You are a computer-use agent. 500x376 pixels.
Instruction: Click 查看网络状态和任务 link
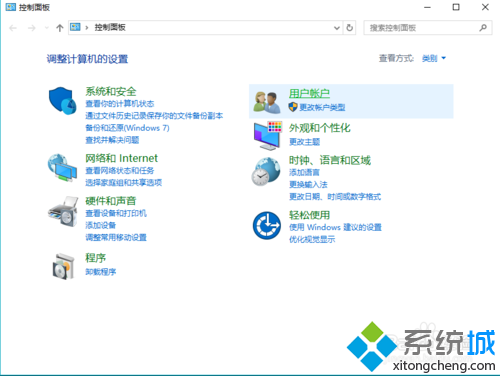(120, 171)
